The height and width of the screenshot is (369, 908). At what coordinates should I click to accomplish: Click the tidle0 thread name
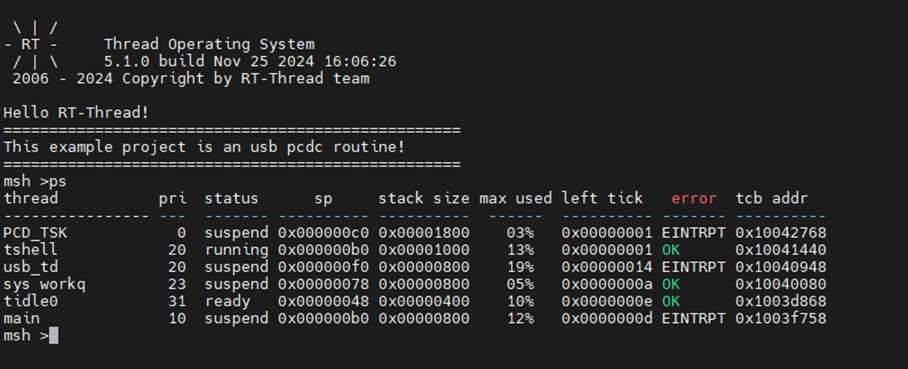[x=31, y=302]
